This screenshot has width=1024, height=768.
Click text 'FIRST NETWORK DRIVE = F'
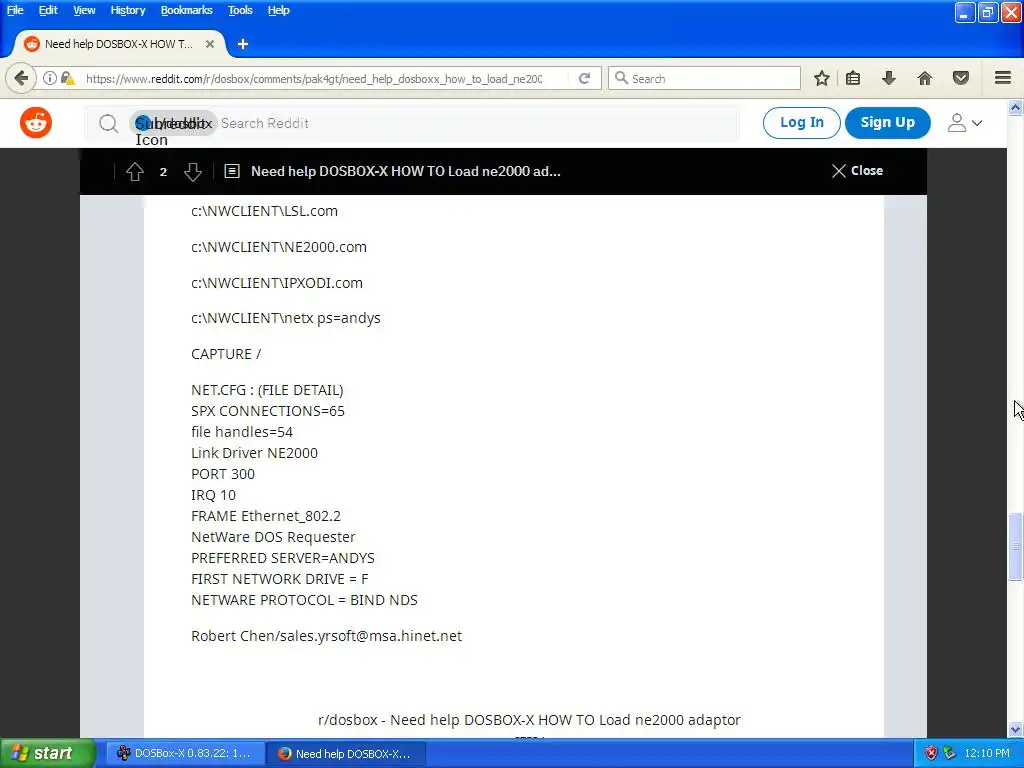(280, 579)
